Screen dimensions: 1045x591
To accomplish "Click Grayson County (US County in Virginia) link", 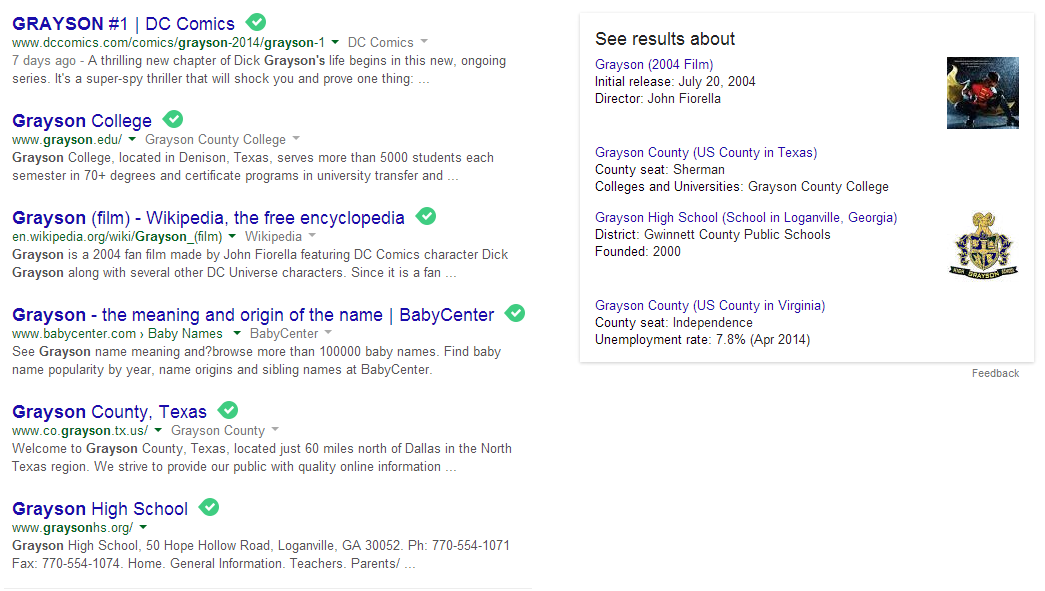I will (x=710, y=306).
